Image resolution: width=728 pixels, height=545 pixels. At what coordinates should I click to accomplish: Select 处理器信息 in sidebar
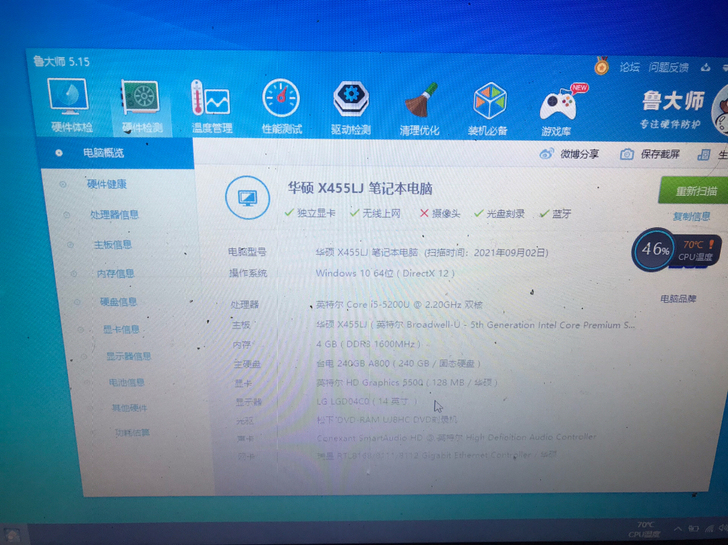click(x=114, y=214)
